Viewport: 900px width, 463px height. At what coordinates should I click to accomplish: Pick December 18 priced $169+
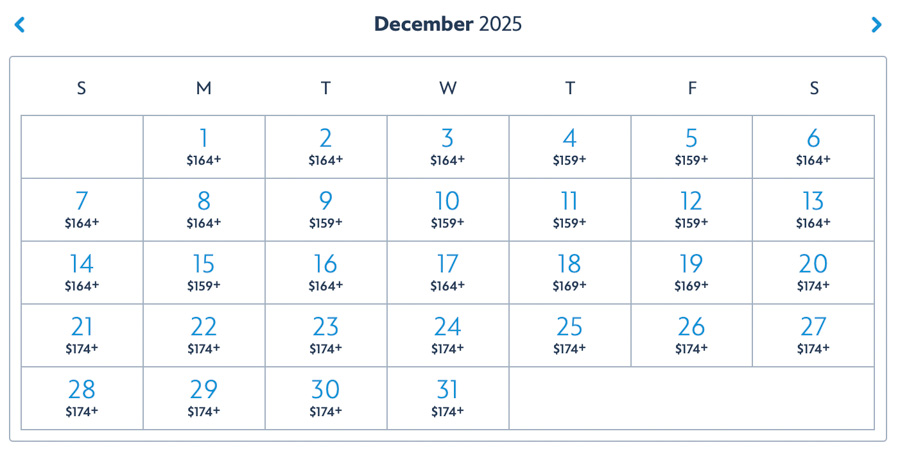[x=570, y=272]
